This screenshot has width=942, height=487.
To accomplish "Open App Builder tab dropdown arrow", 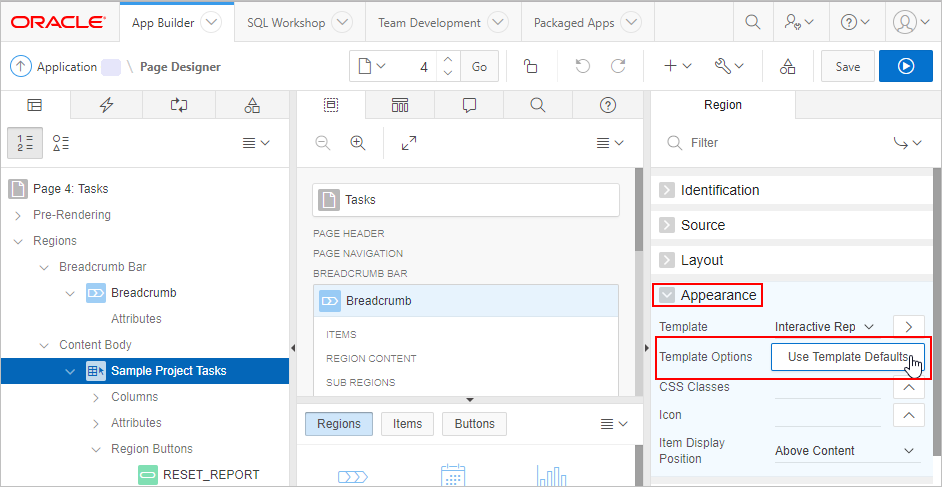I will click(x=211, y=23).
